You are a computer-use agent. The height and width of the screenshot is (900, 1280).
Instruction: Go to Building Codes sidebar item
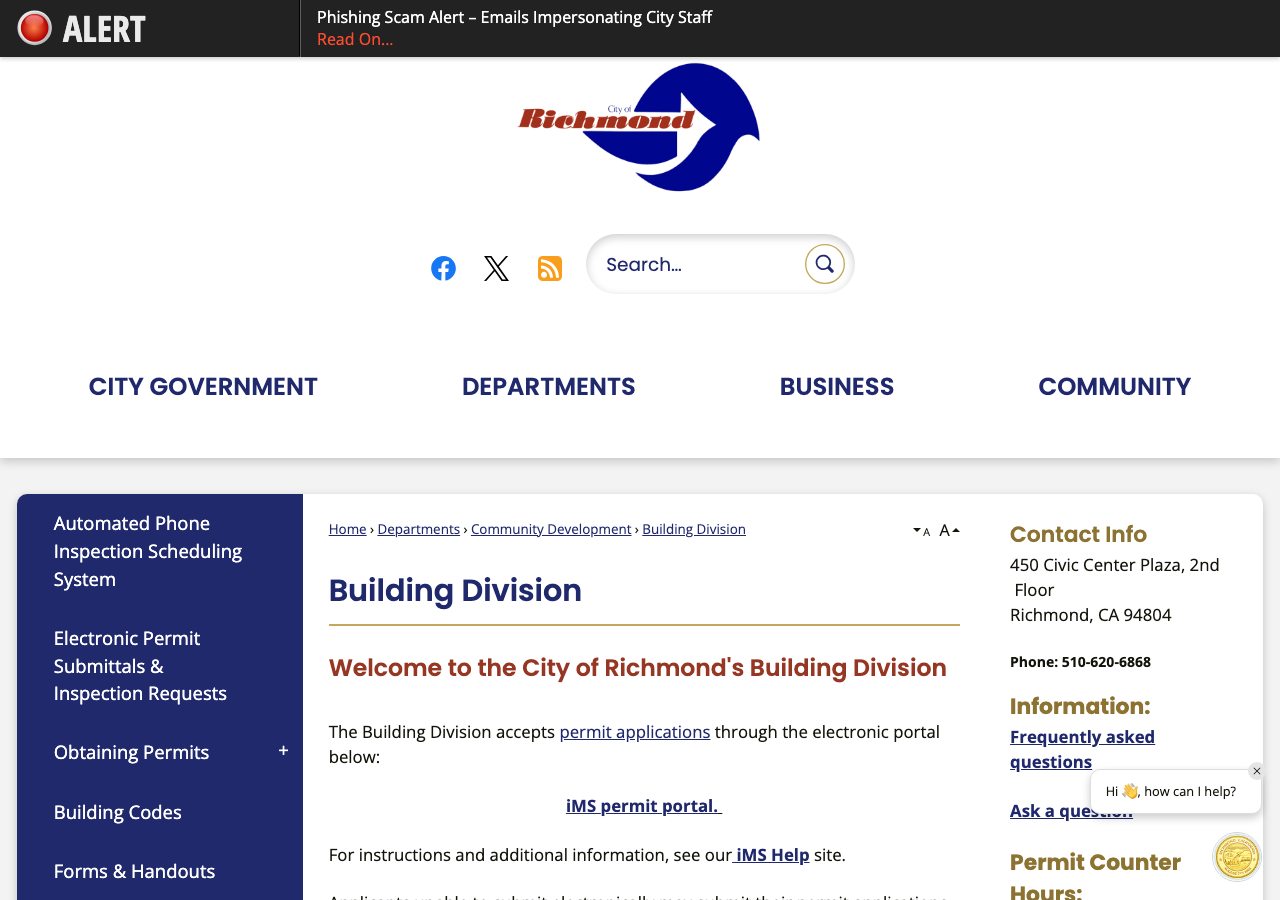pyautogui.click(x=118, y=812)
